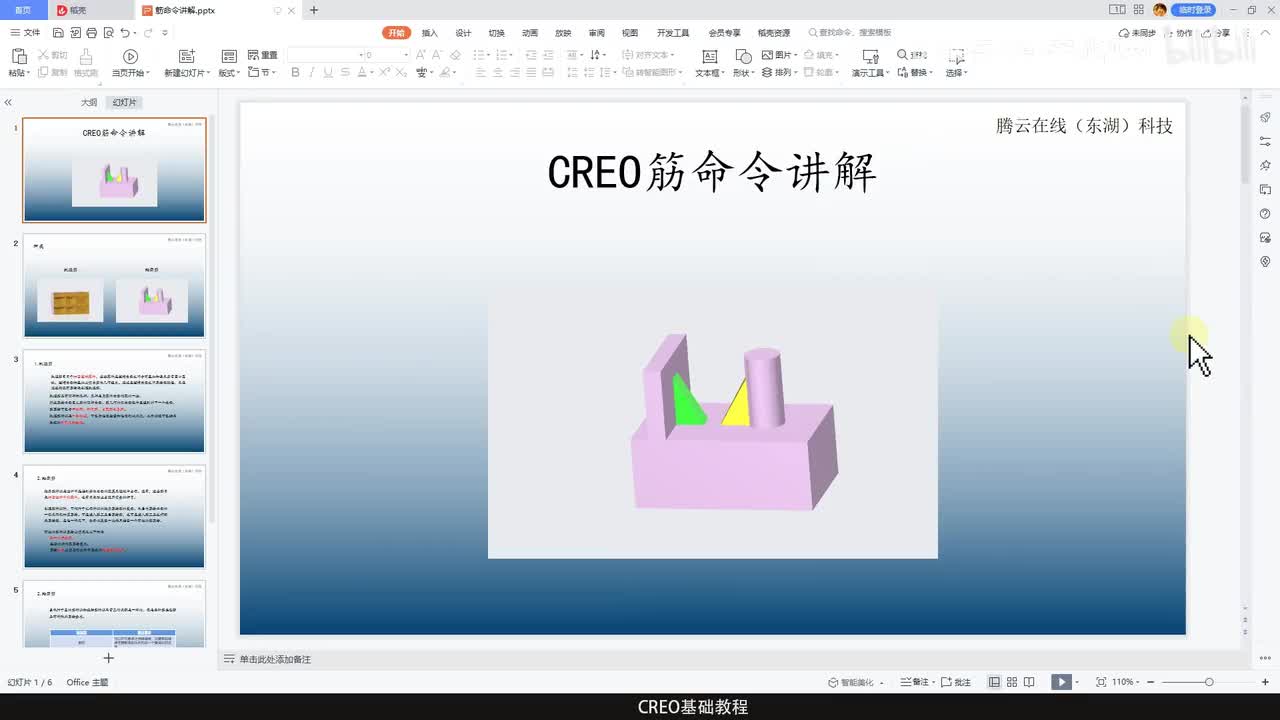Image resolution: width=1280 pixels, height=720 pixels.
Task: Click the notes field 单击此处添加备注
Action: click(275, 659)
